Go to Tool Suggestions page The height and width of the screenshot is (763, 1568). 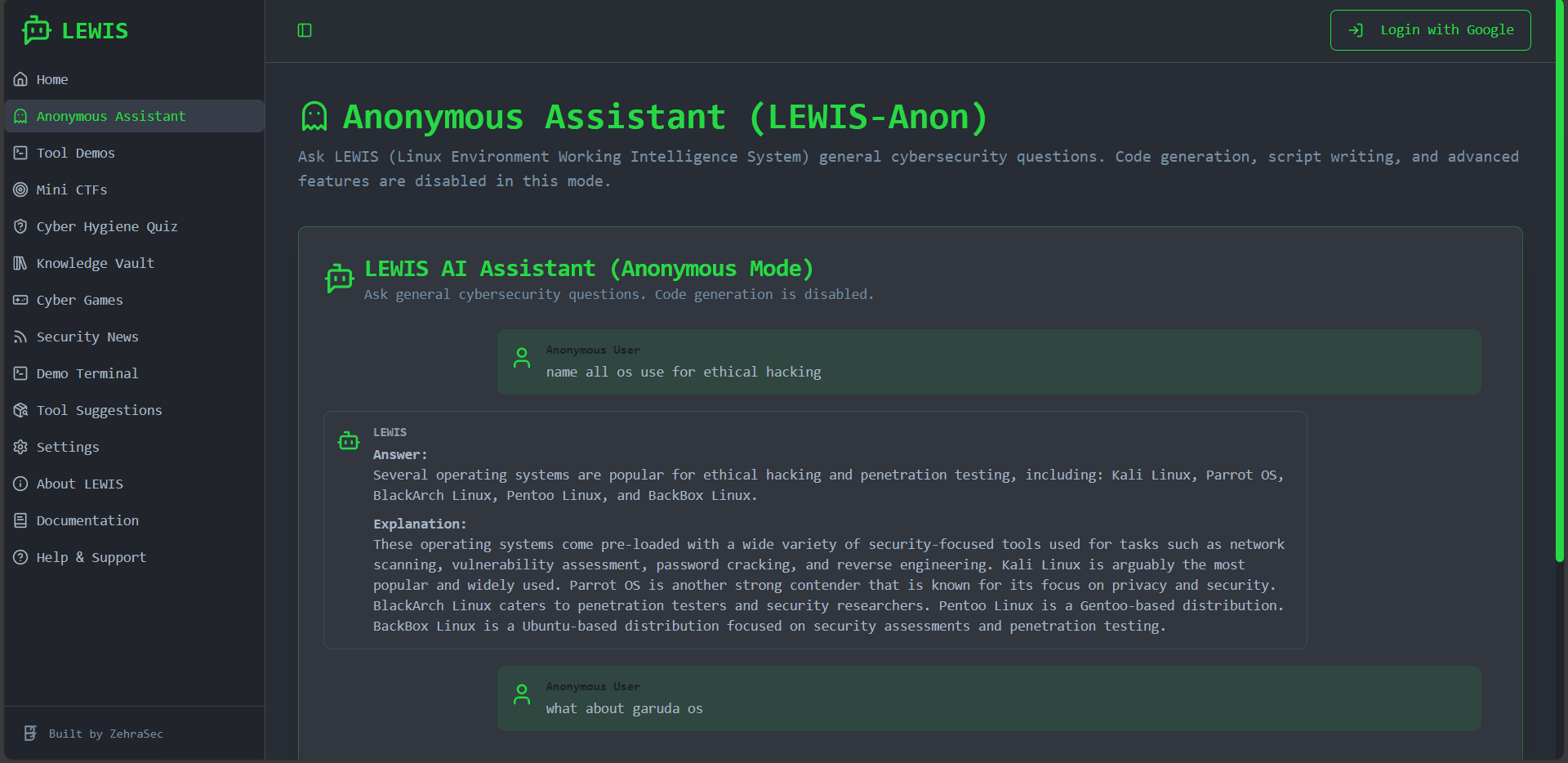99,410
